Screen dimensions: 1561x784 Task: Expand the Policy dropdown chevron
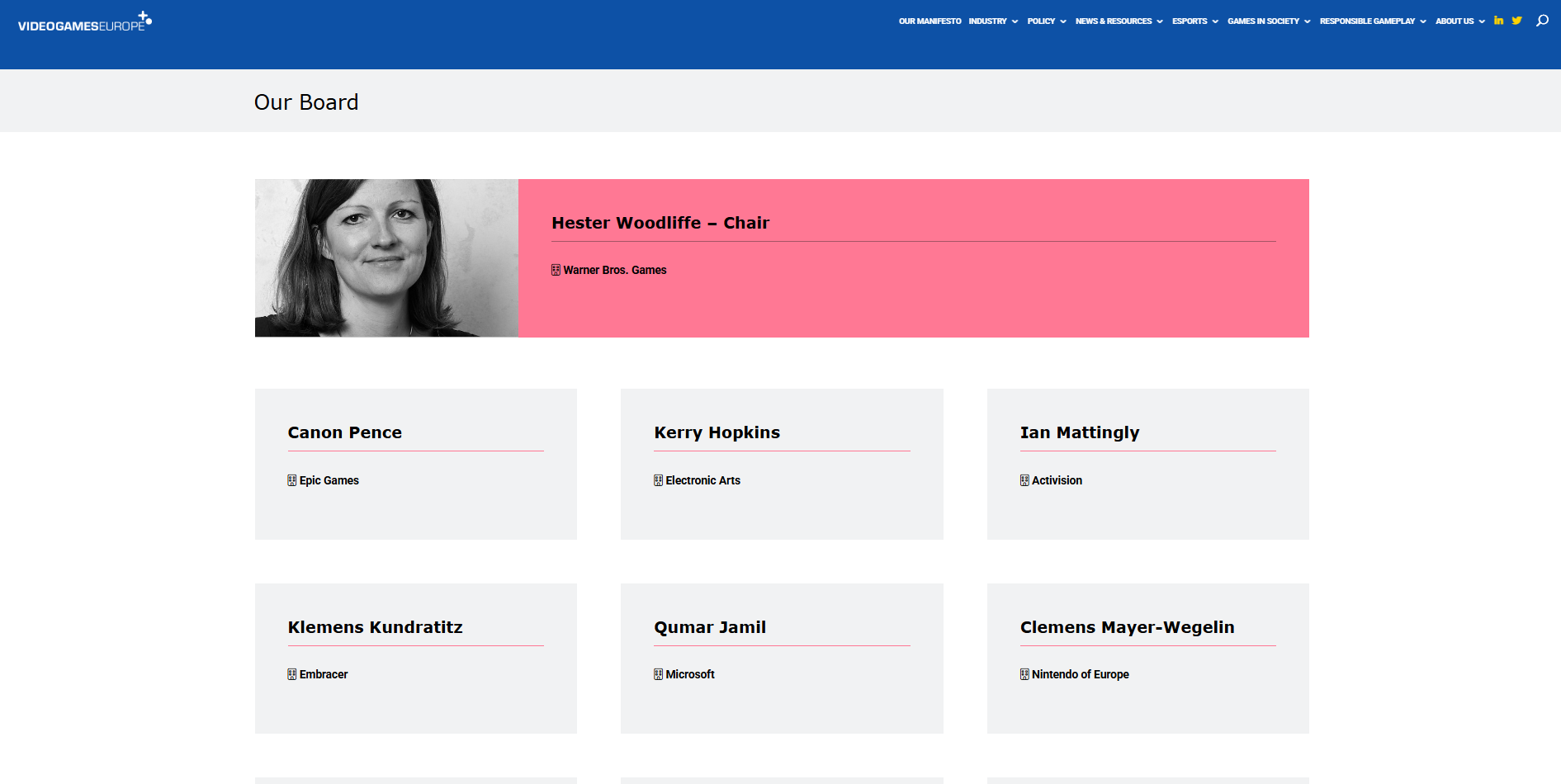pos(1063,21)
